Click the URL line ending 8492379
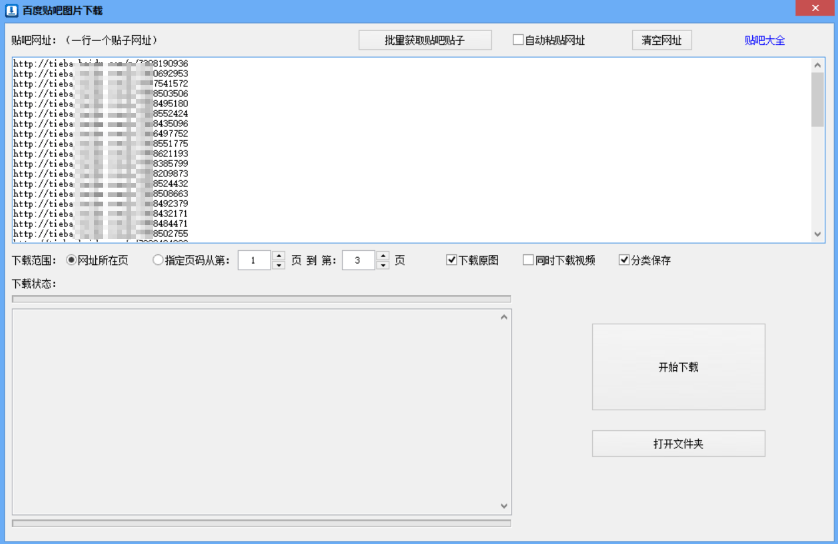The image size is (838, 544). click(x=100, y=204)
